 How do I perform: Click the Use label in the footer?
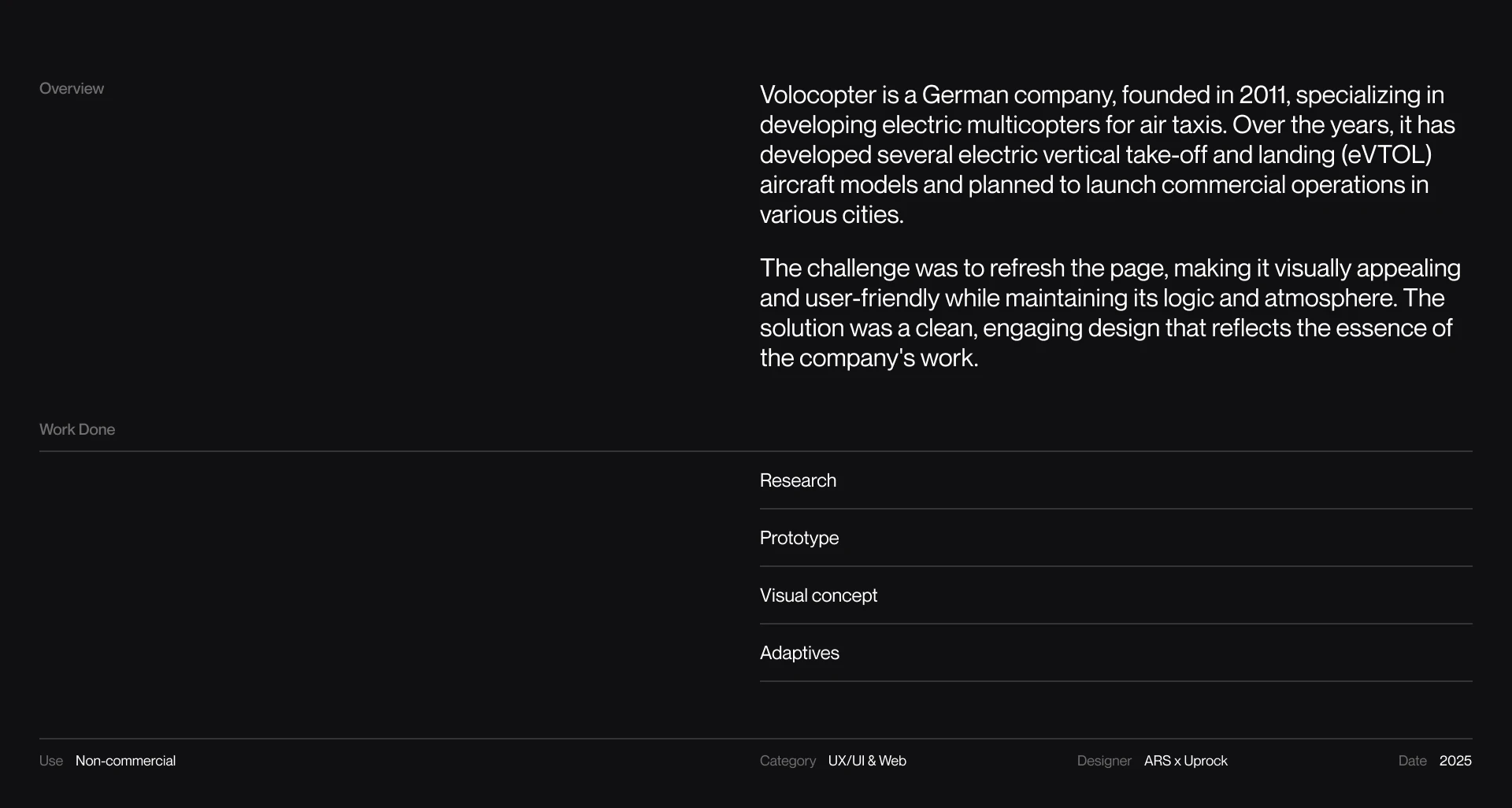[51, 761]
